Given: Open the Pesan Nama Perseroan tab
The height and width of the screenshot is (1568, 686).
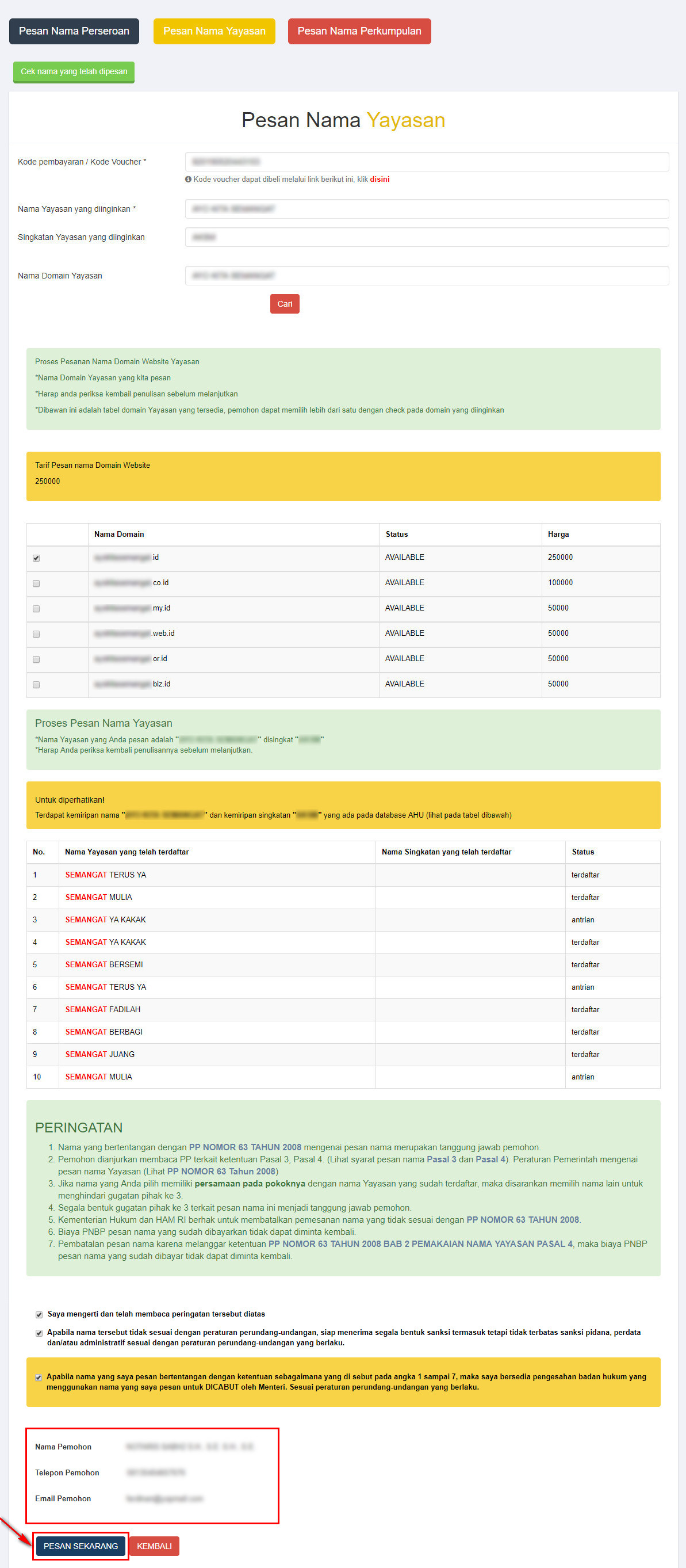Looking at the screenshot, I should (x=74, y=31).
